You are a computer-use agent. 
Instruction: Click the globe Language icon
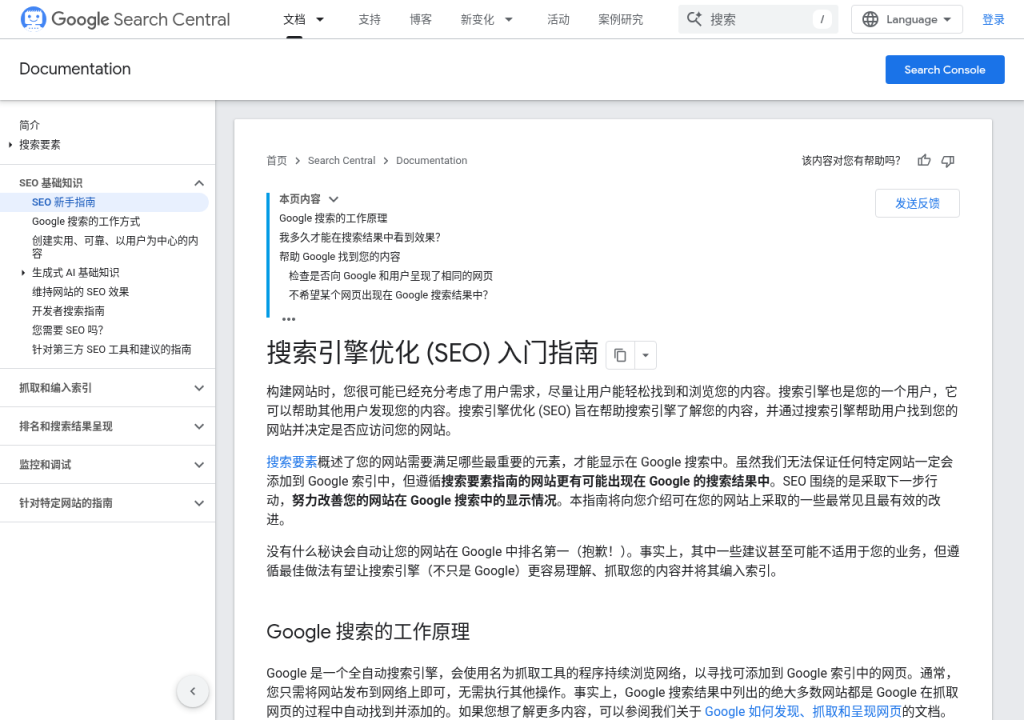[x=870, y=20]
